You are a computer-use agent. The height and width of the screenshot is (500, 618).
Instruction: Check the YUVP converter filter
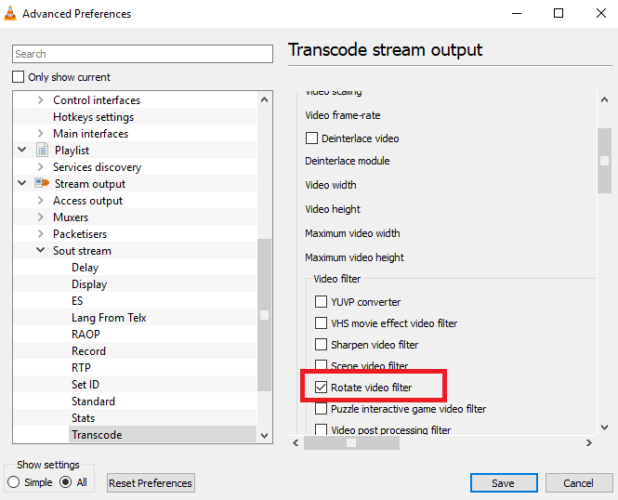[321, 302]
